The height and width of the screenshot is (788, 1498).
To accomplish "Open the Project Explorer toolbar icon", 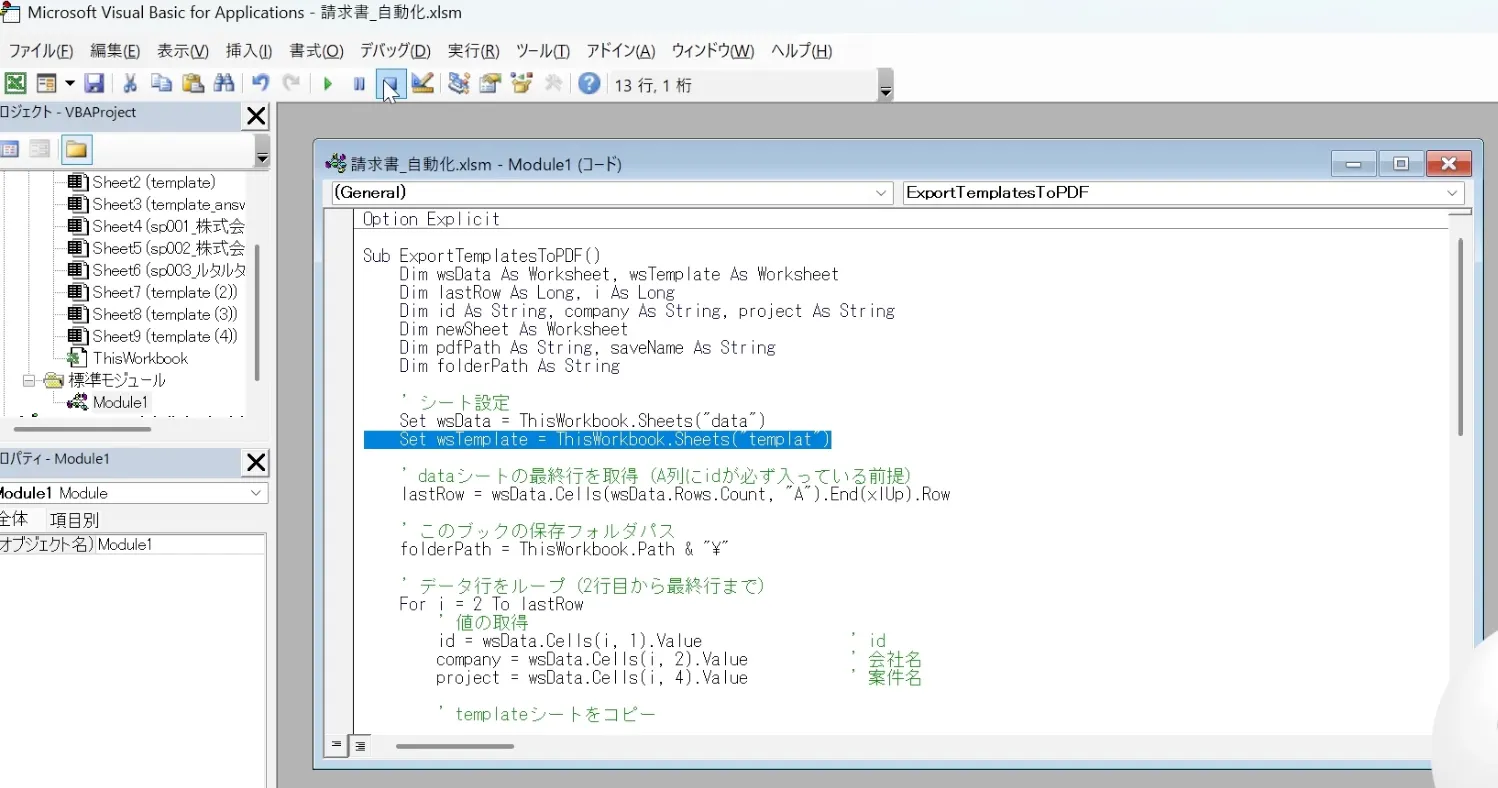I will pyautogui.click(x=459, y=84).
